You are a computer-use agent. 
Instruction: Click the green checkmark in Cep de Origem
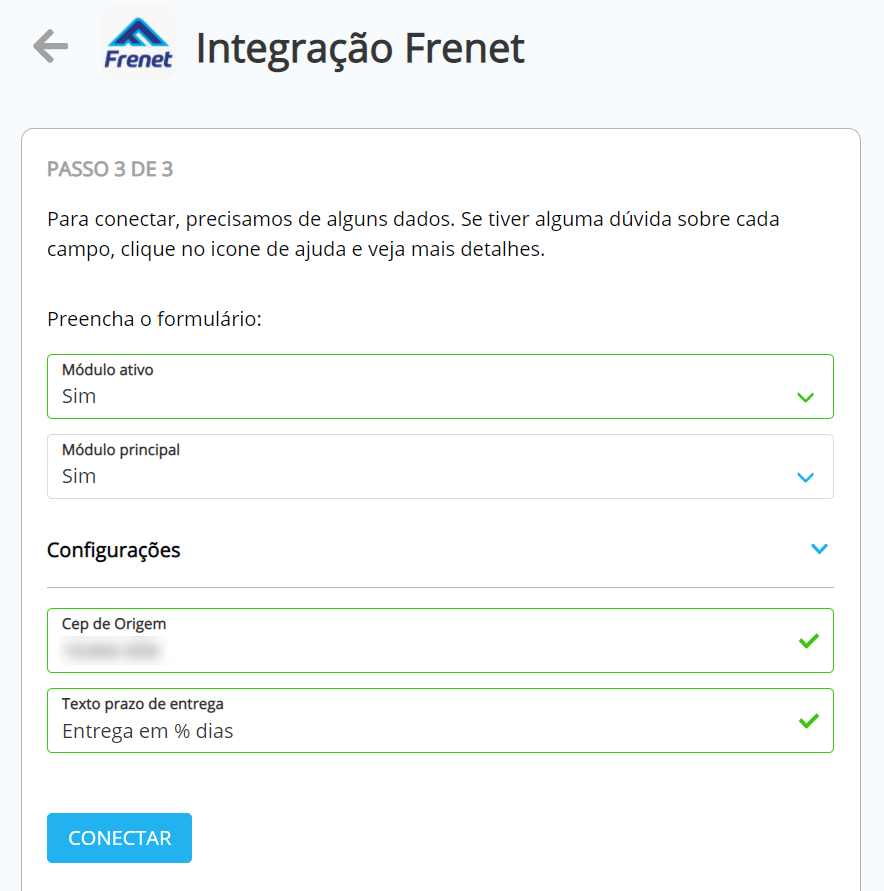pyautogui.click(x=809, y=641)
